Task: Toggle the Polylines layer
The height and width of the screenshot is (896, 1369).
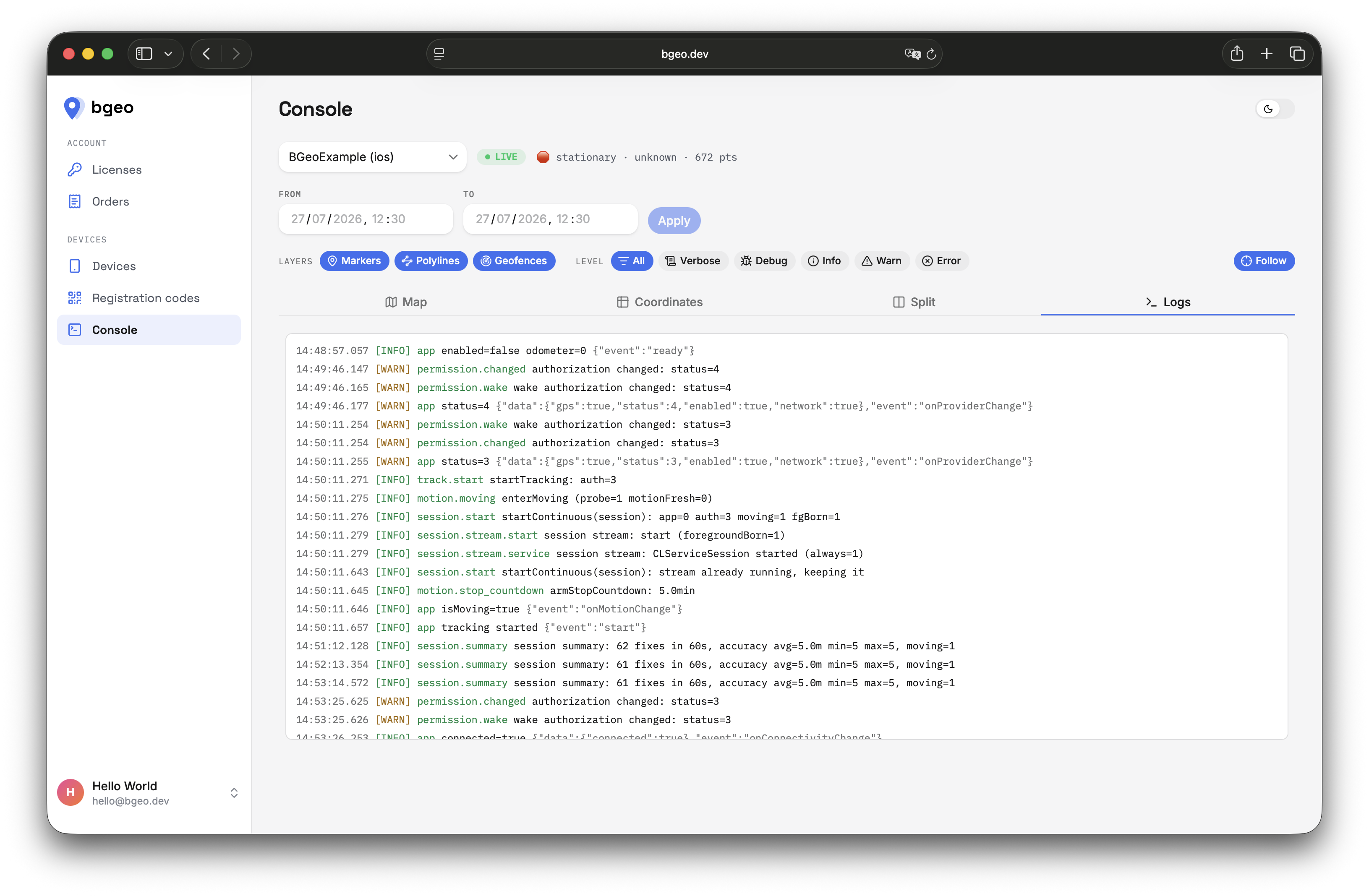Action: click(431, 260)
